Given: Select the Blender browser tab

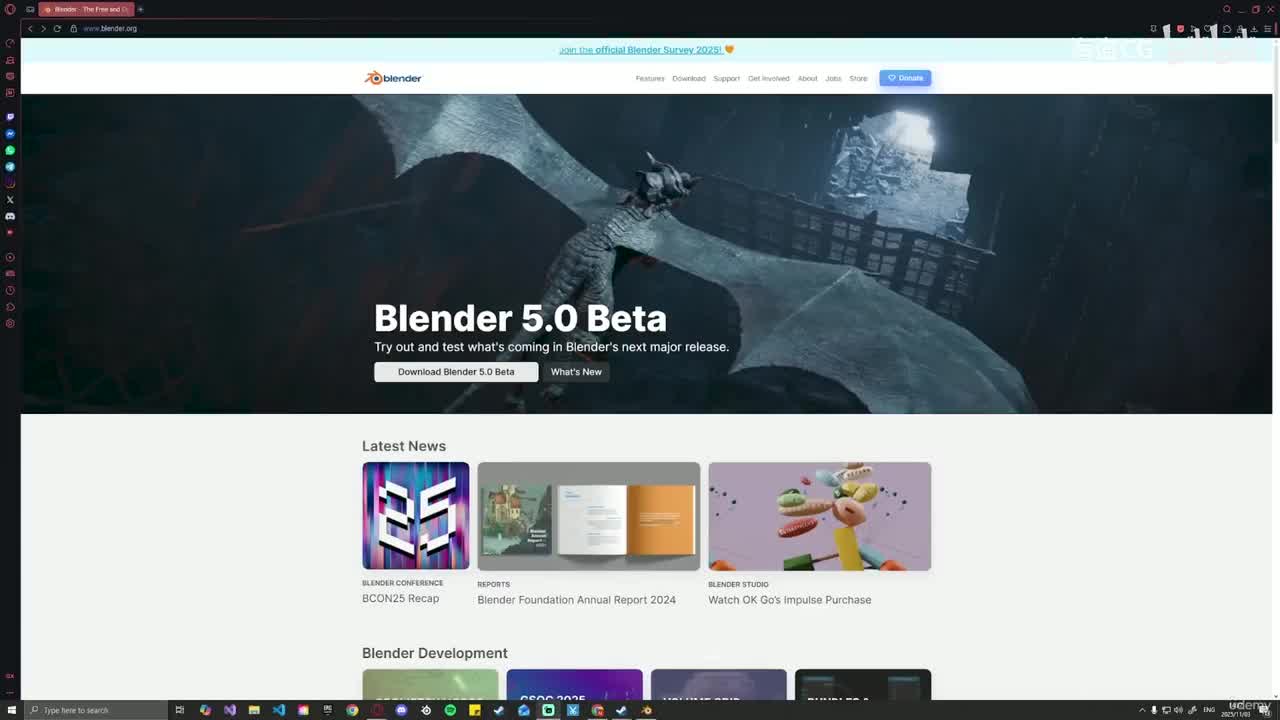Looking at the screenshot, I should 86,9.
